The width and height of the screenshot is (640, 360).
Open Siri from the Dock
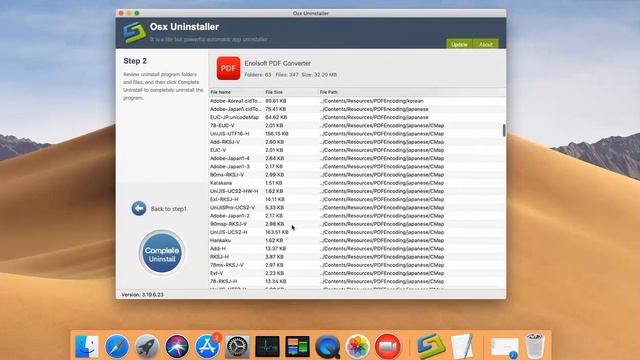(x=177, y=346)
